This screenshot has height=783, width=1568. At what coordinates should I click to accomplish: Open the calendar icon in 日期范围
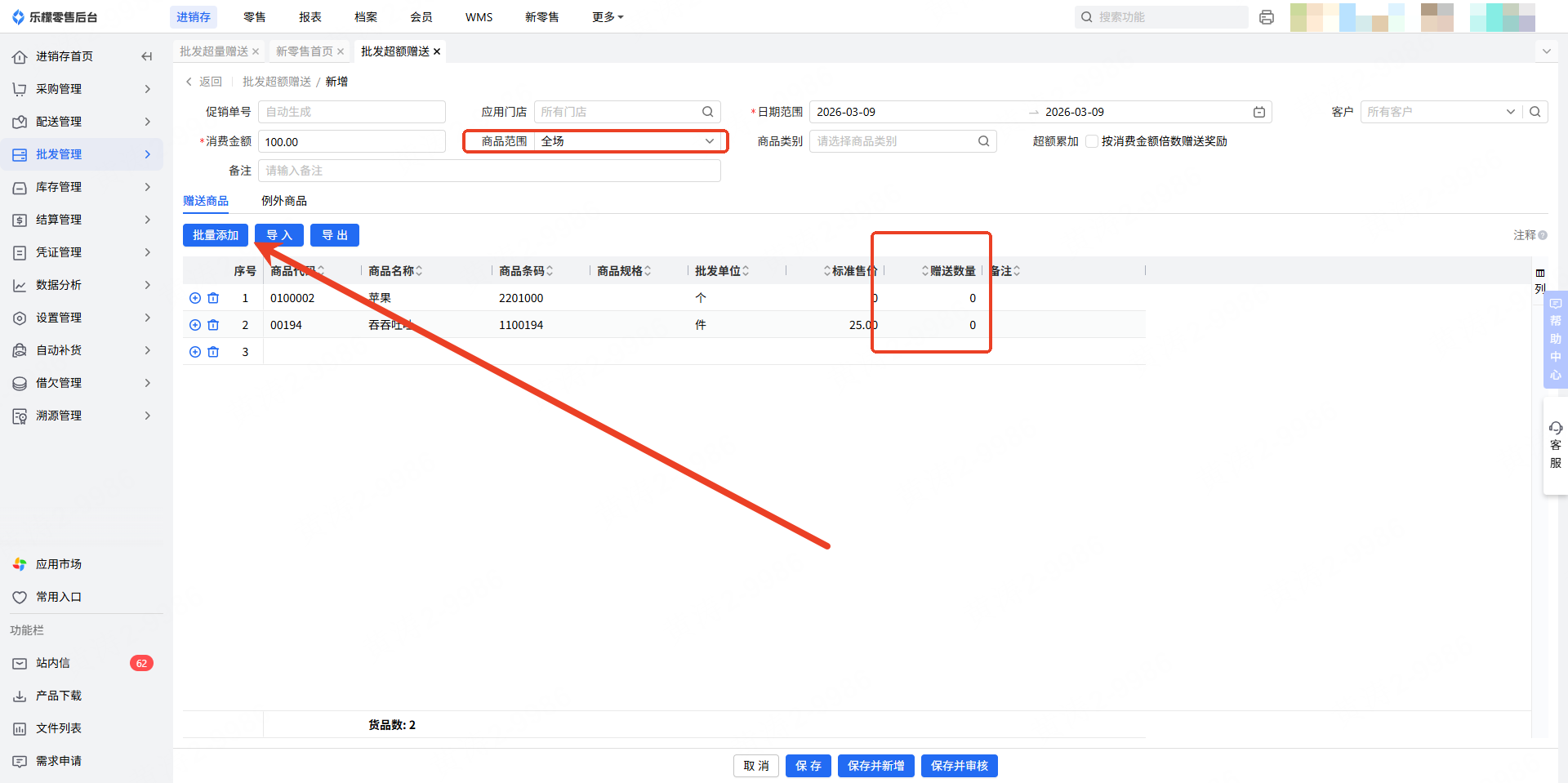(x=1259, y=112)
